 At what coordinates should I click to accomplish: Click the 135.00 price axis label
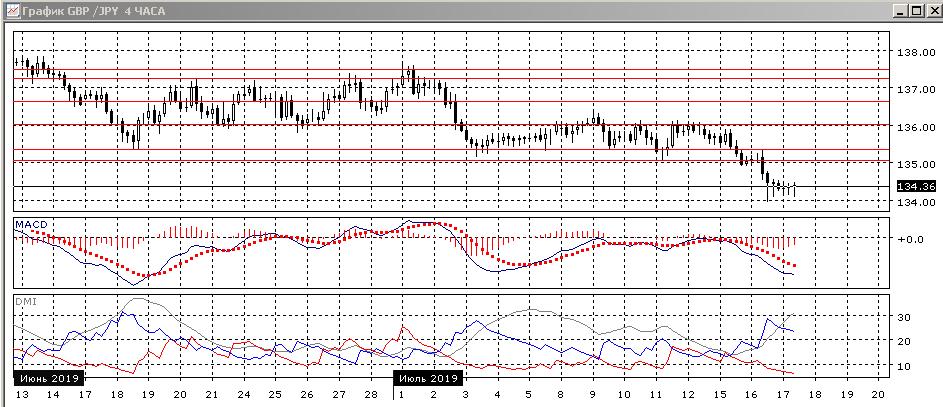(x=913, y=164)
